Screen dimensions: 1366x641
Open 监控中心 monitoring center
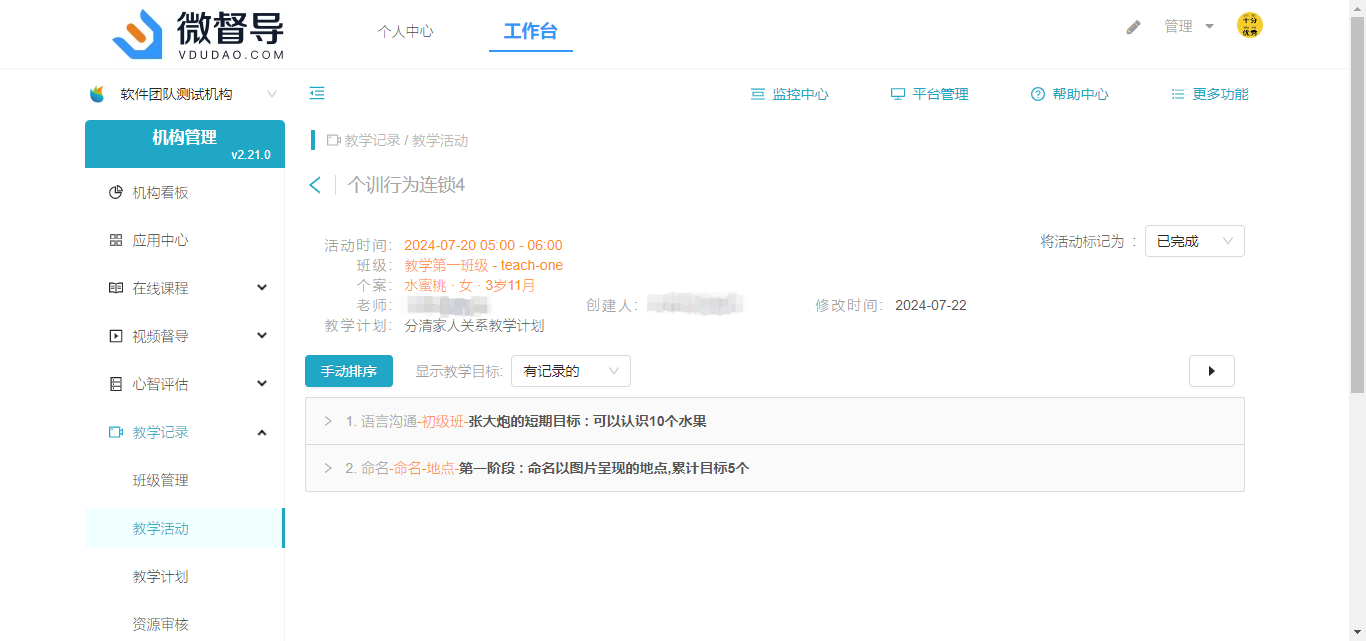790,94
